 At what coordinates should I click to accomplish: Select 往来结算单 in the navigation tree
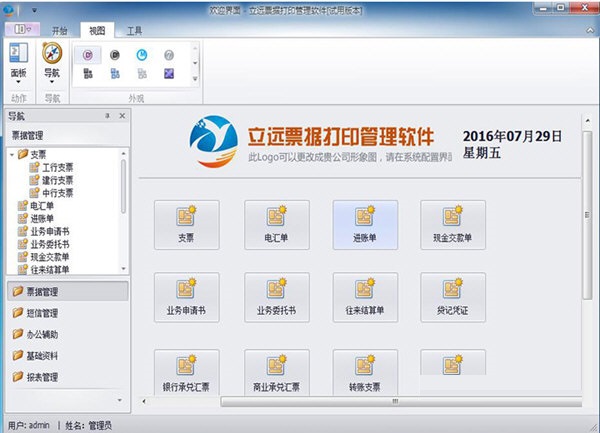point(44,269)
